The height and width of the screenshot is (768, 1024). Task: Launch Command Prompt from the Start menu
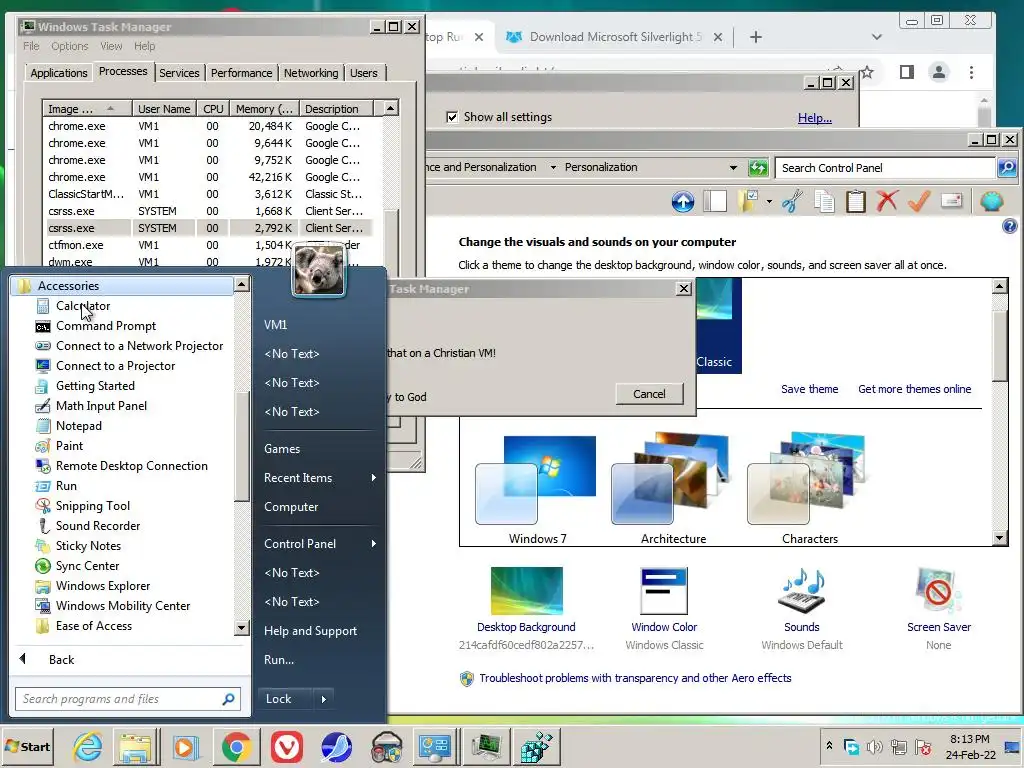[x=106, y=326]
